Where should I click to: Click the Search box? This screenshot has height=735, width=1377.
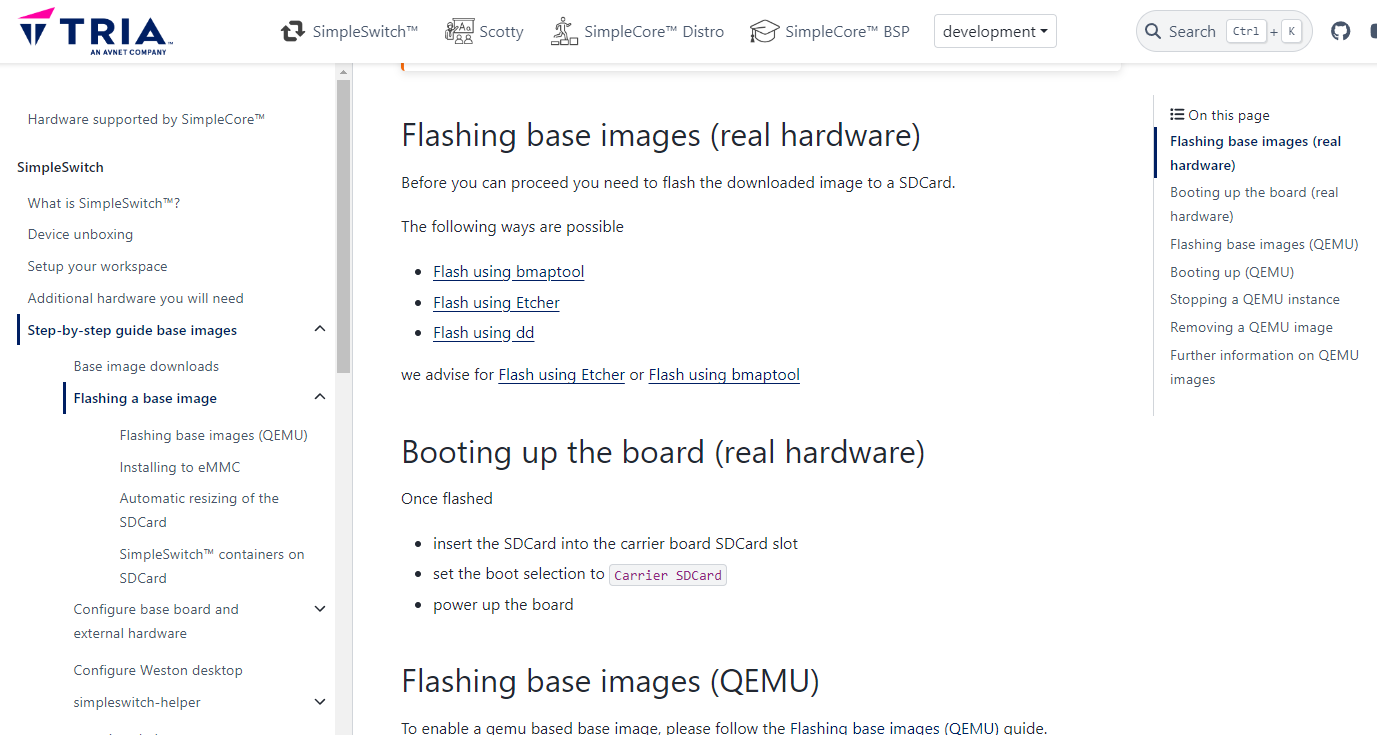click(x=1224, y=31)
